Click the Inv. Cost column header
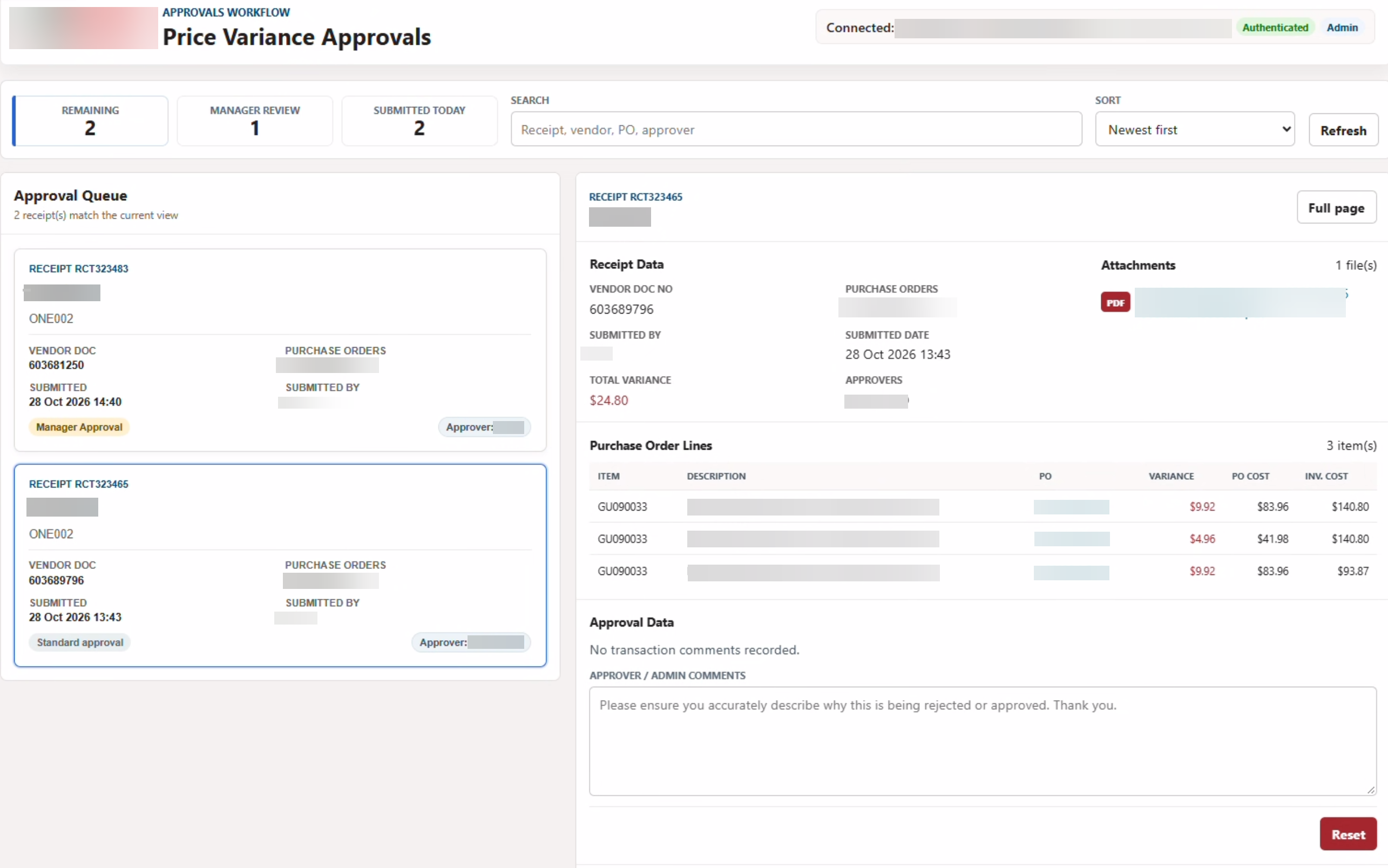 [1326, 476]
